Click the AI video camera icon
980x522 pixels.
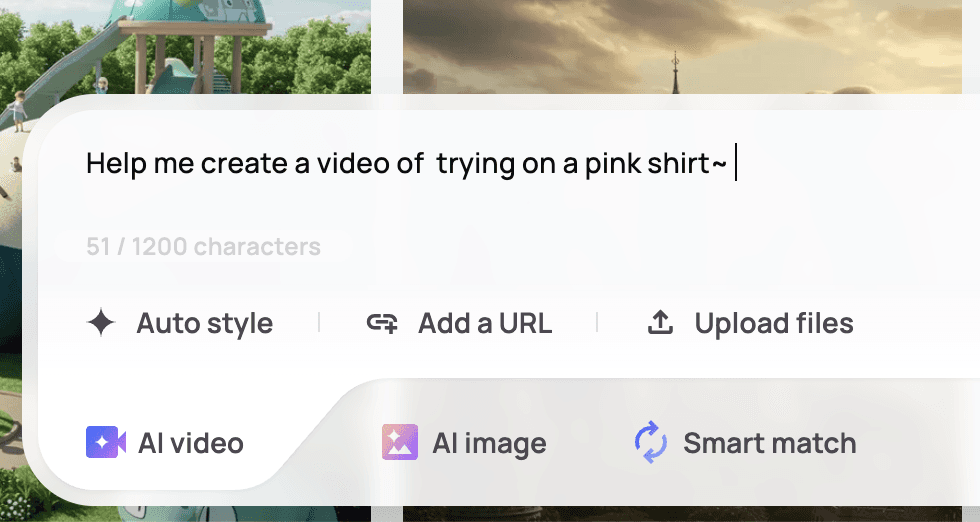pyautogui.click(x=106, y=442)
